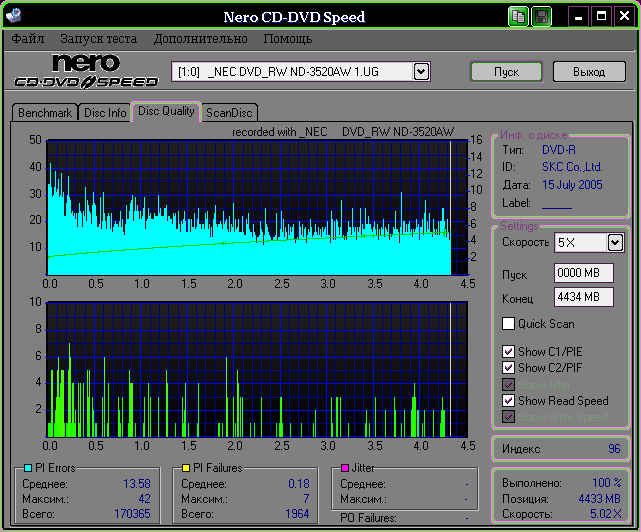Click the cyan PI Errors legend square
The width and height of the screenshot is (641, 532).
click(27, 467)
